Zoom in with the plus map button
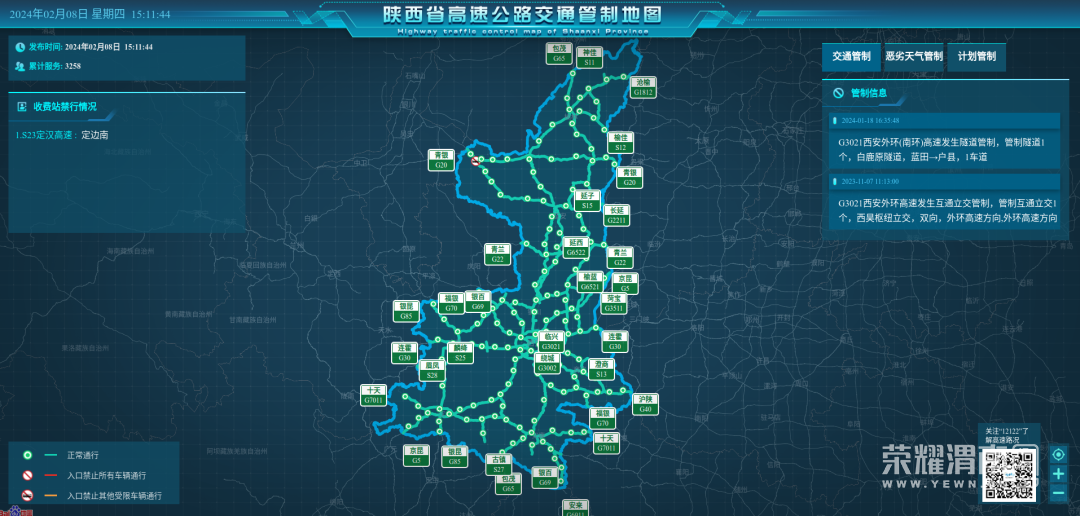The height and width of the screenshot is (516, 1080). [1059, 474]
